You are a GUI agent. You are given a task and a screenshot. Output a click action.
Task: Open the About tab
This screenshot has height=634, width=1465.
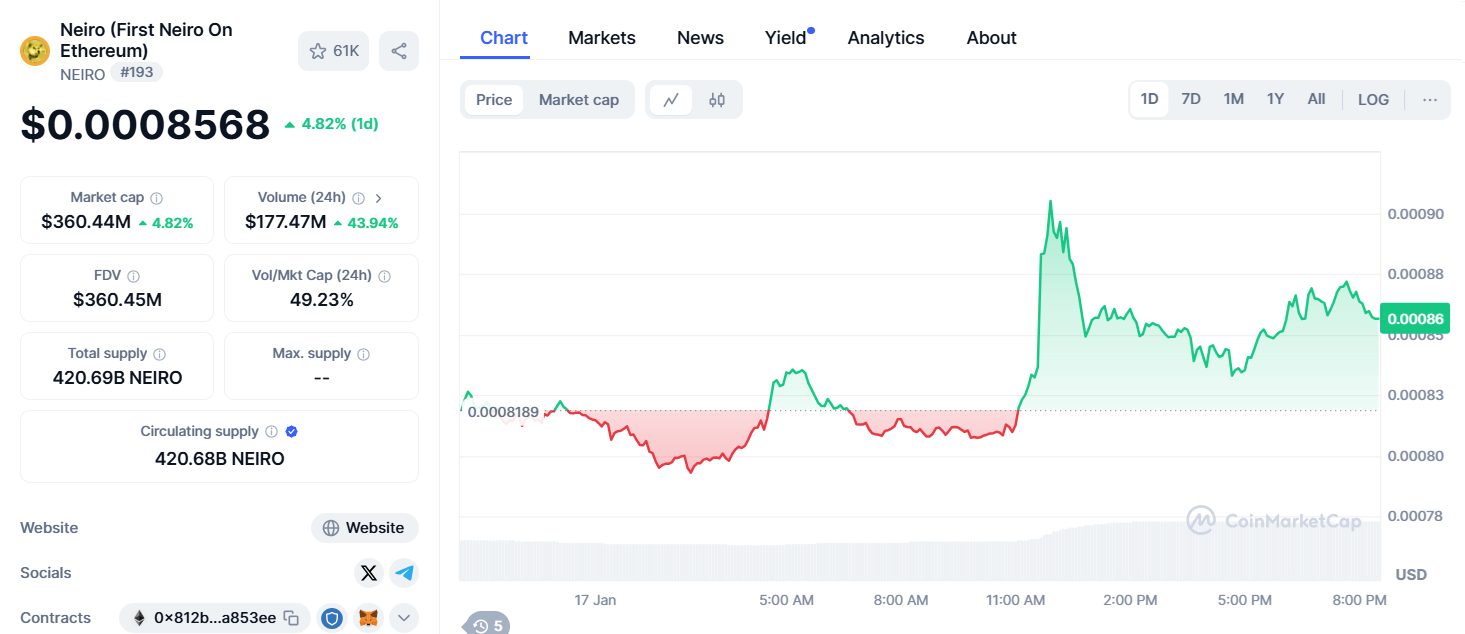(x=992, y=38)
